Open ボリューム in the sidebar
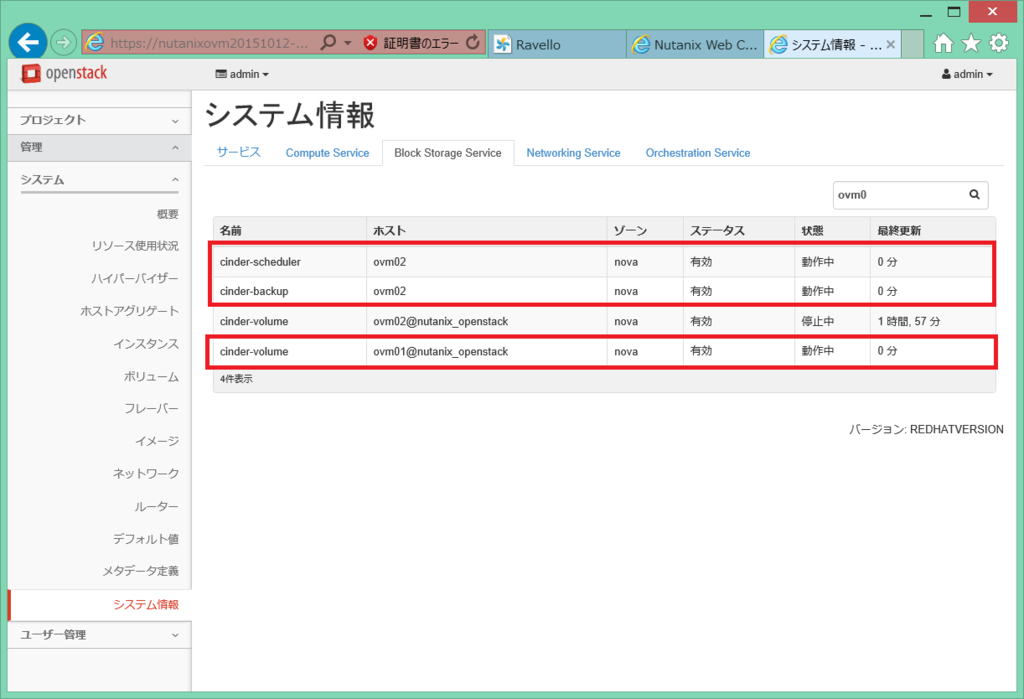The image size is (1024, 699). coord(151,376)
